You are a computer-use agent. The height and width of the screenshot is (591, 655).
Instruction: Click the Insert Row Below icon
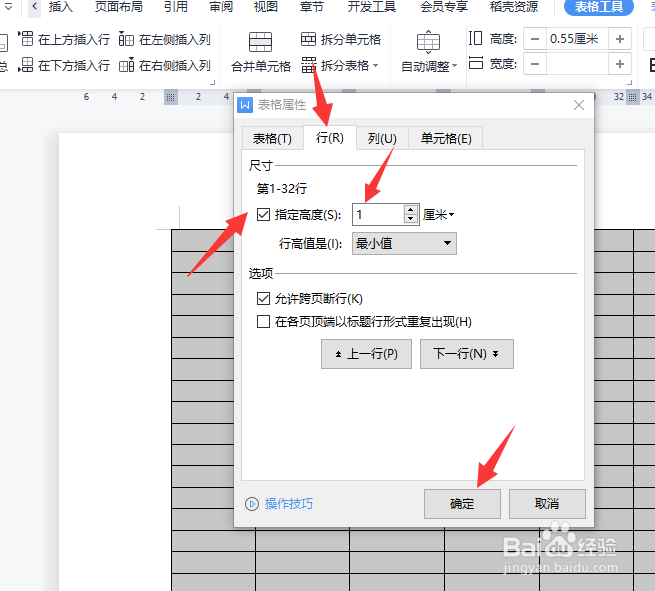(x=26, y=65)
